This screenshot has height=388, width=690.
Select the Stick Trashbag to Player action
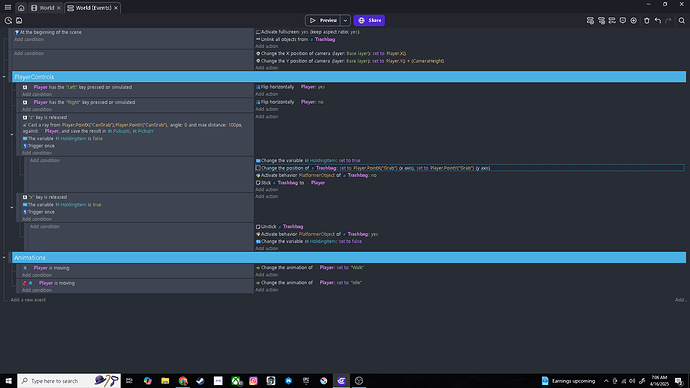[290, 183]
